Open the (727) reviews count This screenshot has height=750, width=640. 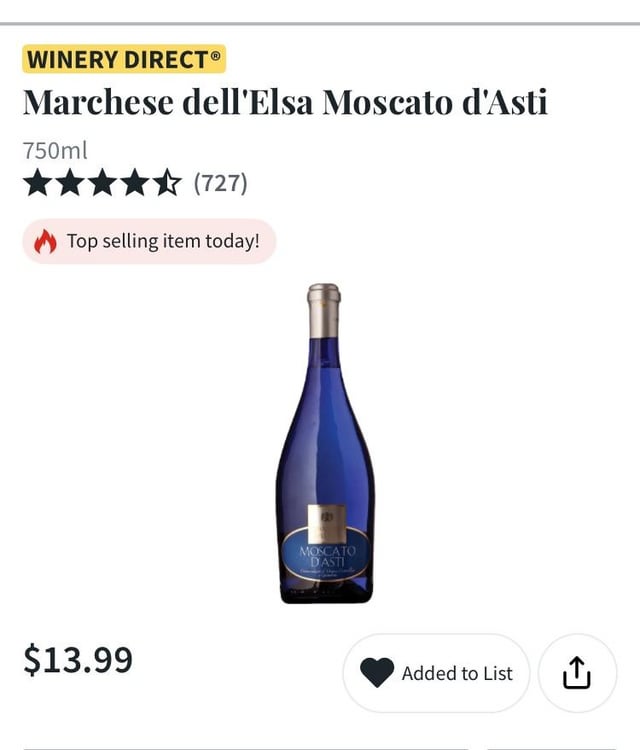pos(220,183)
